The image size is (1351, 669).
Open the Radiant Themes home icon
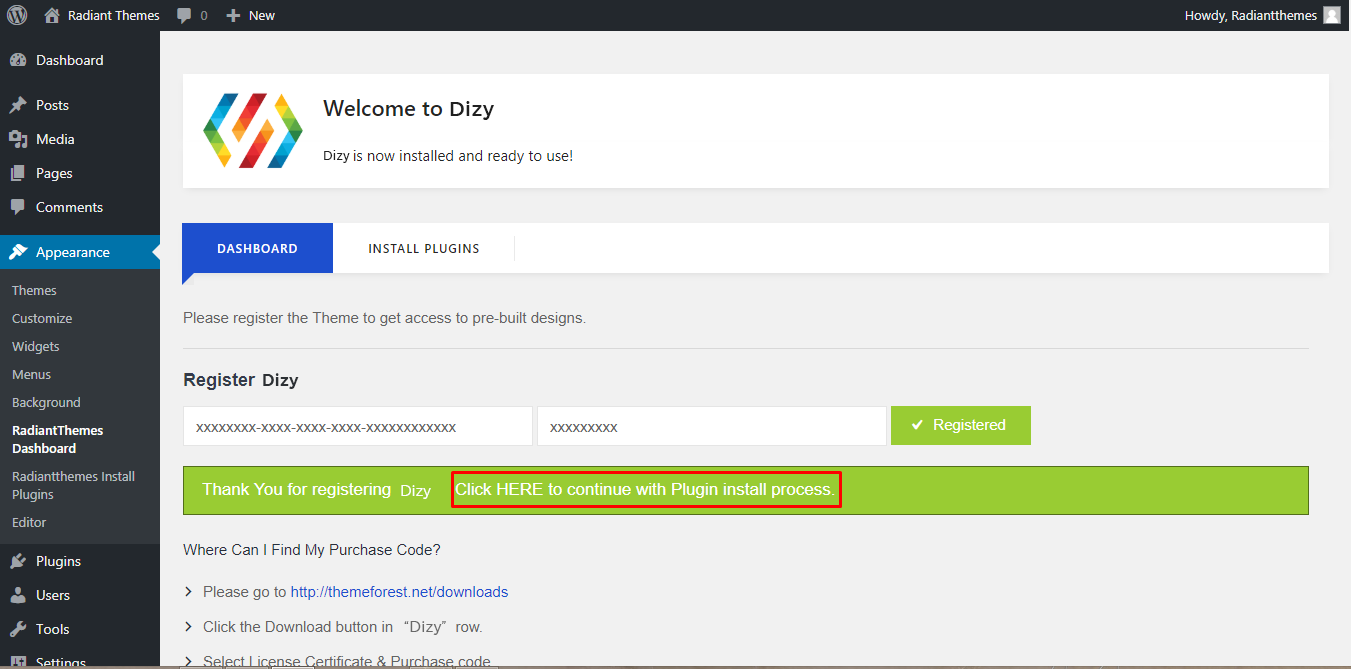coord(52,15)
